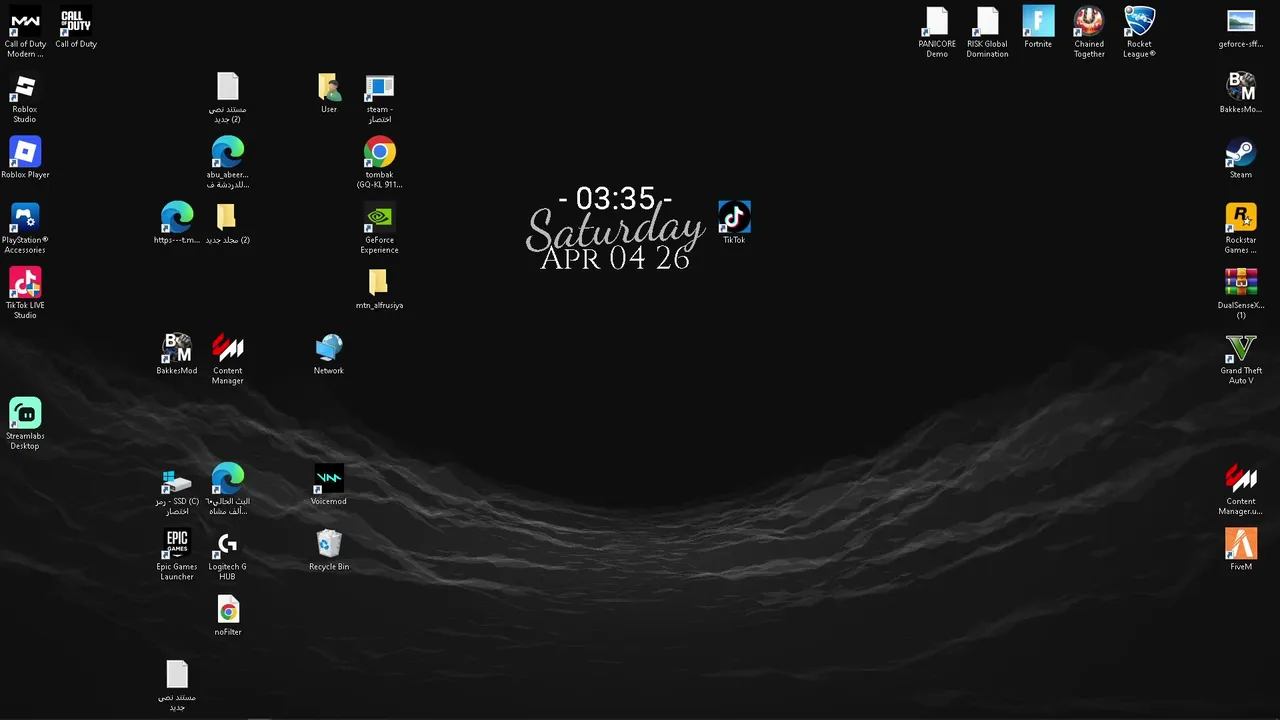Open Rockstar Games Launcher

[x=1241, y=228]
